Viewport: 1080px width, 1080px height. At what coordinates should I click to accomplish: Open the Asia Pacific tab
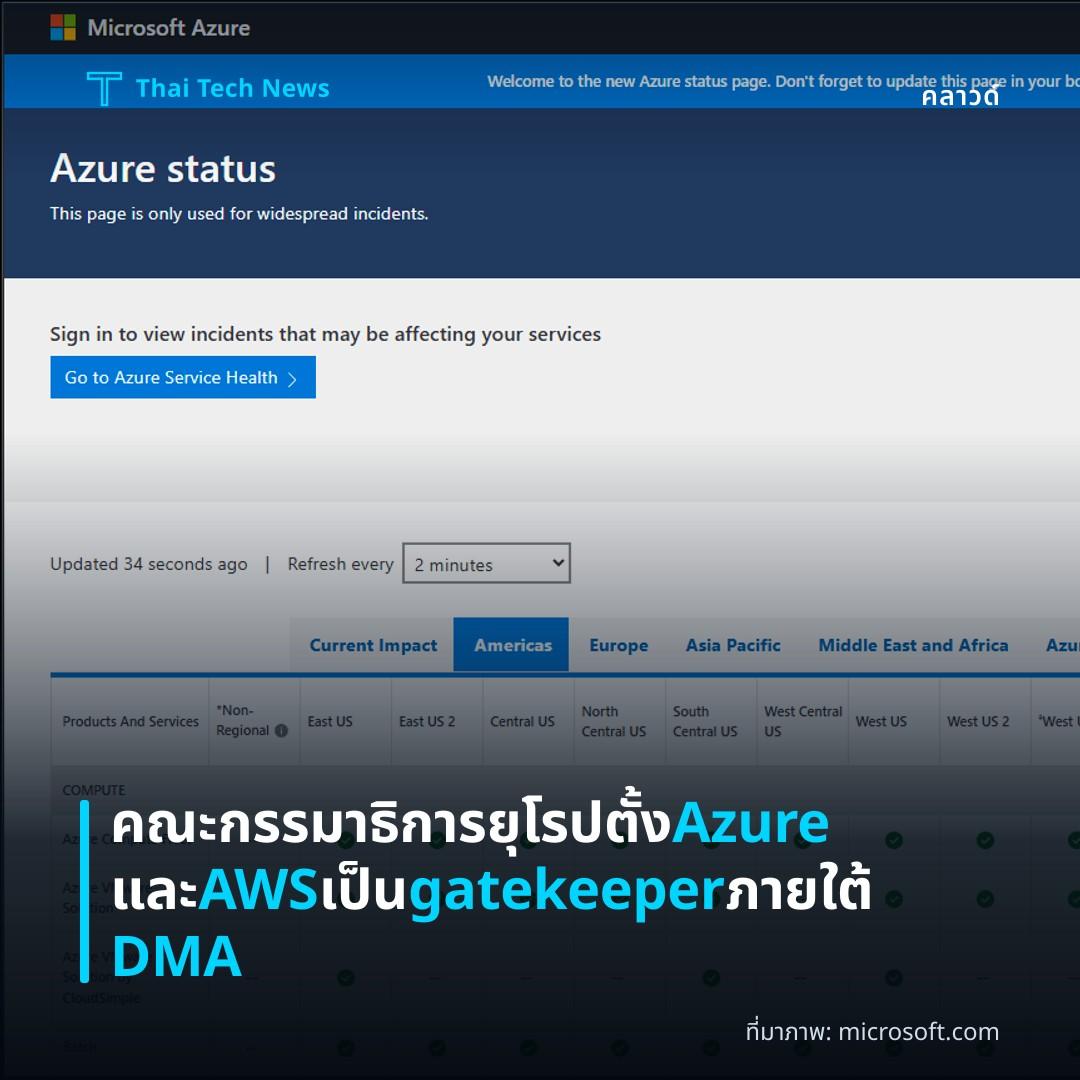(x=733, y=645)
